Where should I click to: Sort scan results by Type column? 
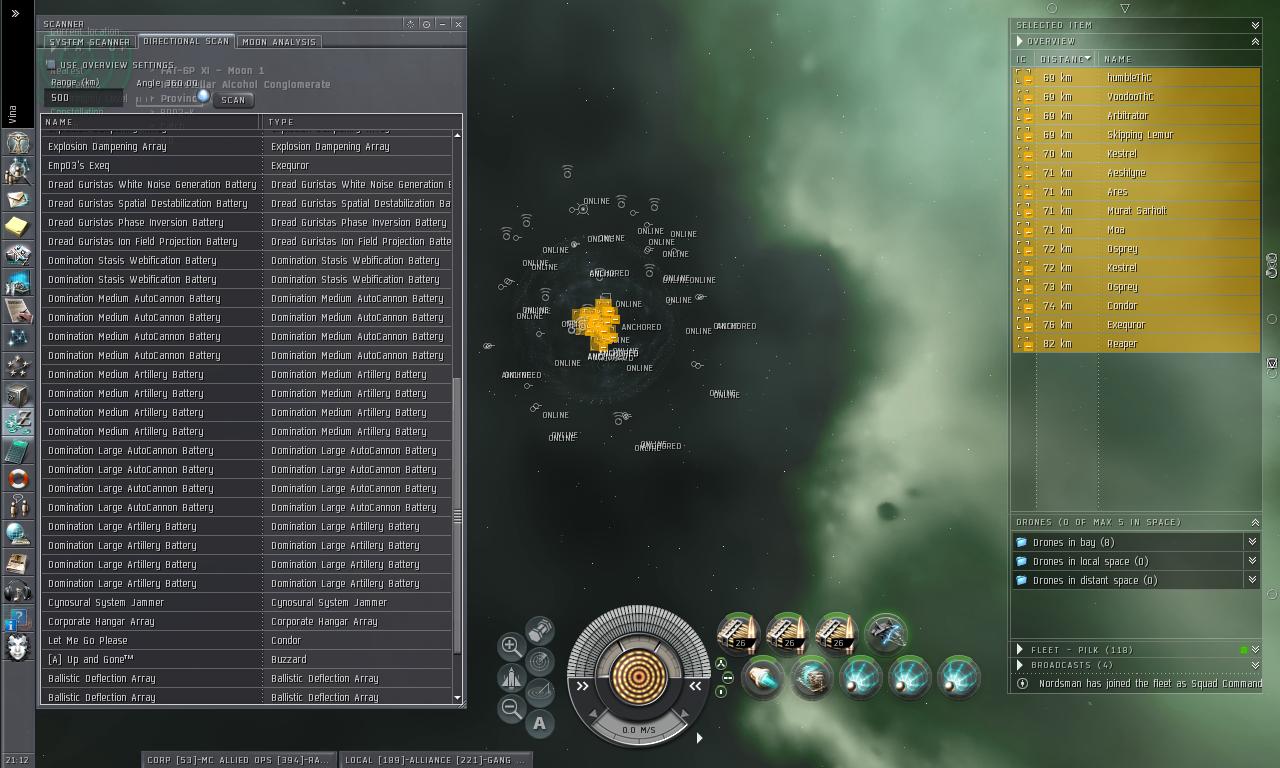pyautogui.click(x=358, y=122)
